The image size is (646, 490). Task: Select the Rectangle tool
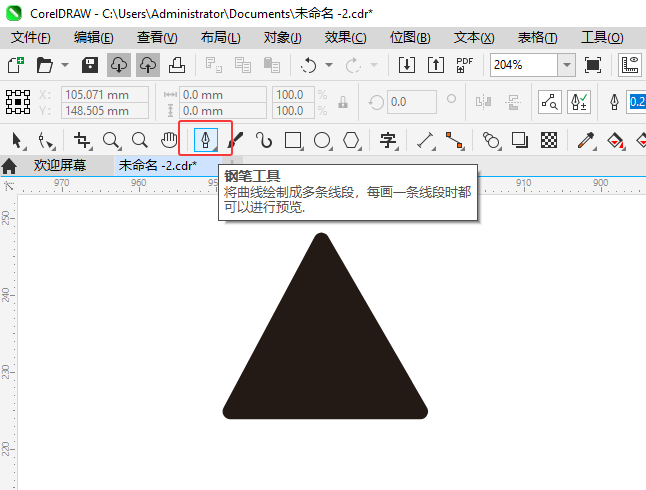point(293,141)
